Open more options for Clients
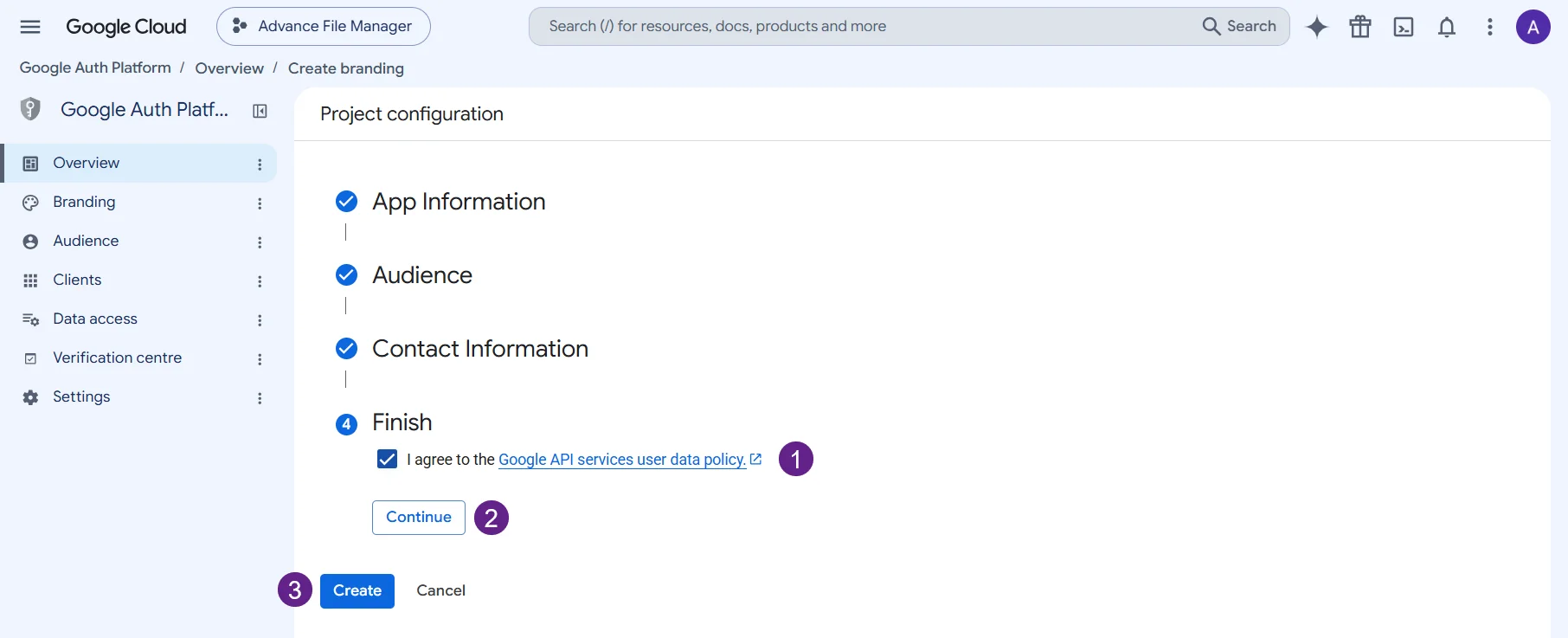Screen dimensions: 1568x638 (x=260, y=280)
